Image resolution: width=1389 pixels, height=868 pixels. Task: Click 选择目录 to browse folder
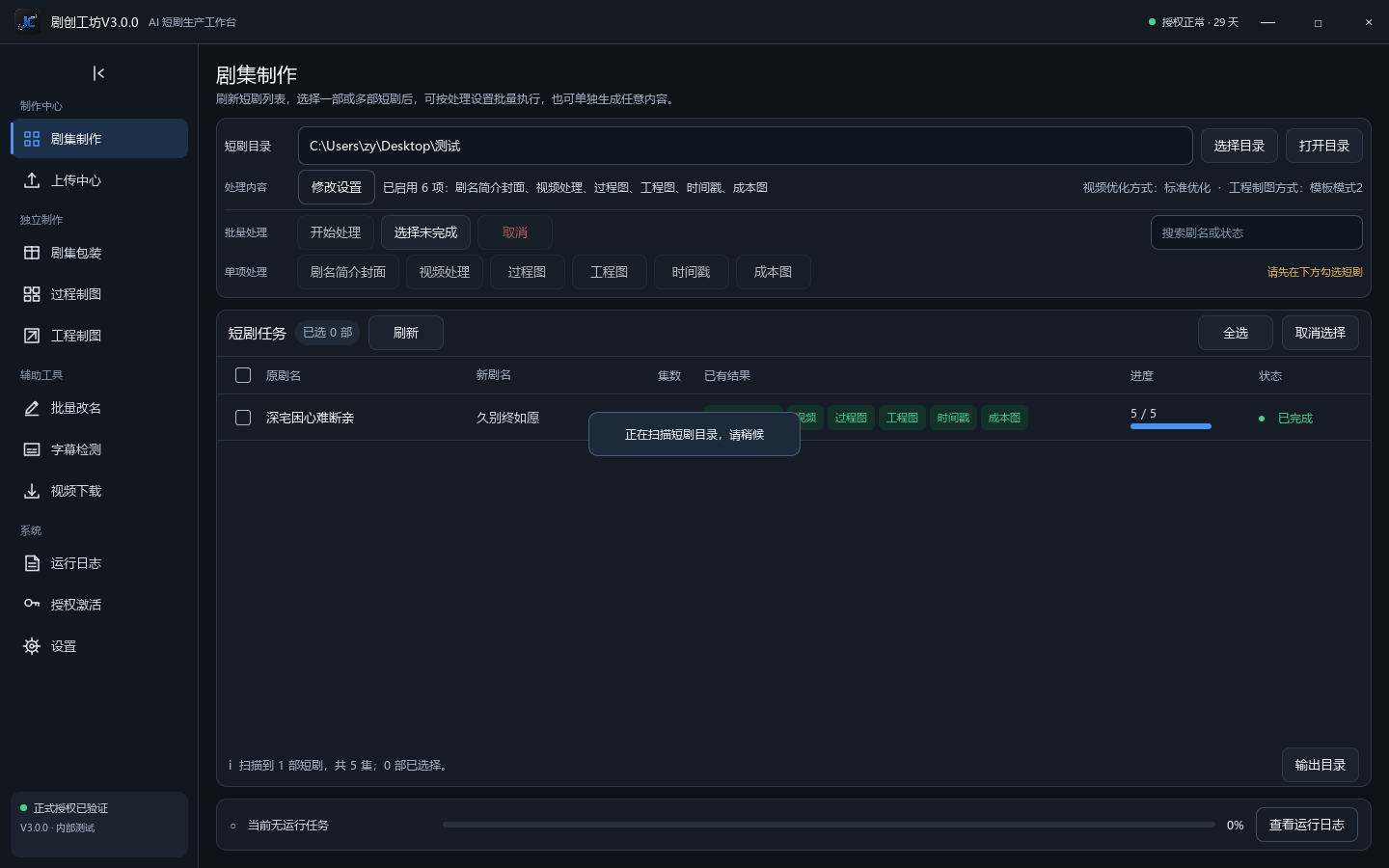tap(1239, 146)
